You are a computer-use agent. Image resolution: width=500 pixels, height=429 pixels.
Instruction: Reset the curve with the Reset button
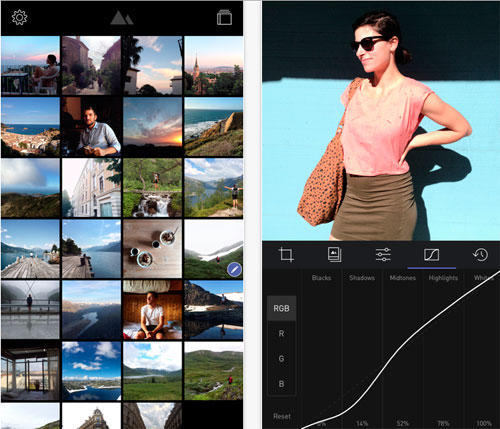[282, 416]
